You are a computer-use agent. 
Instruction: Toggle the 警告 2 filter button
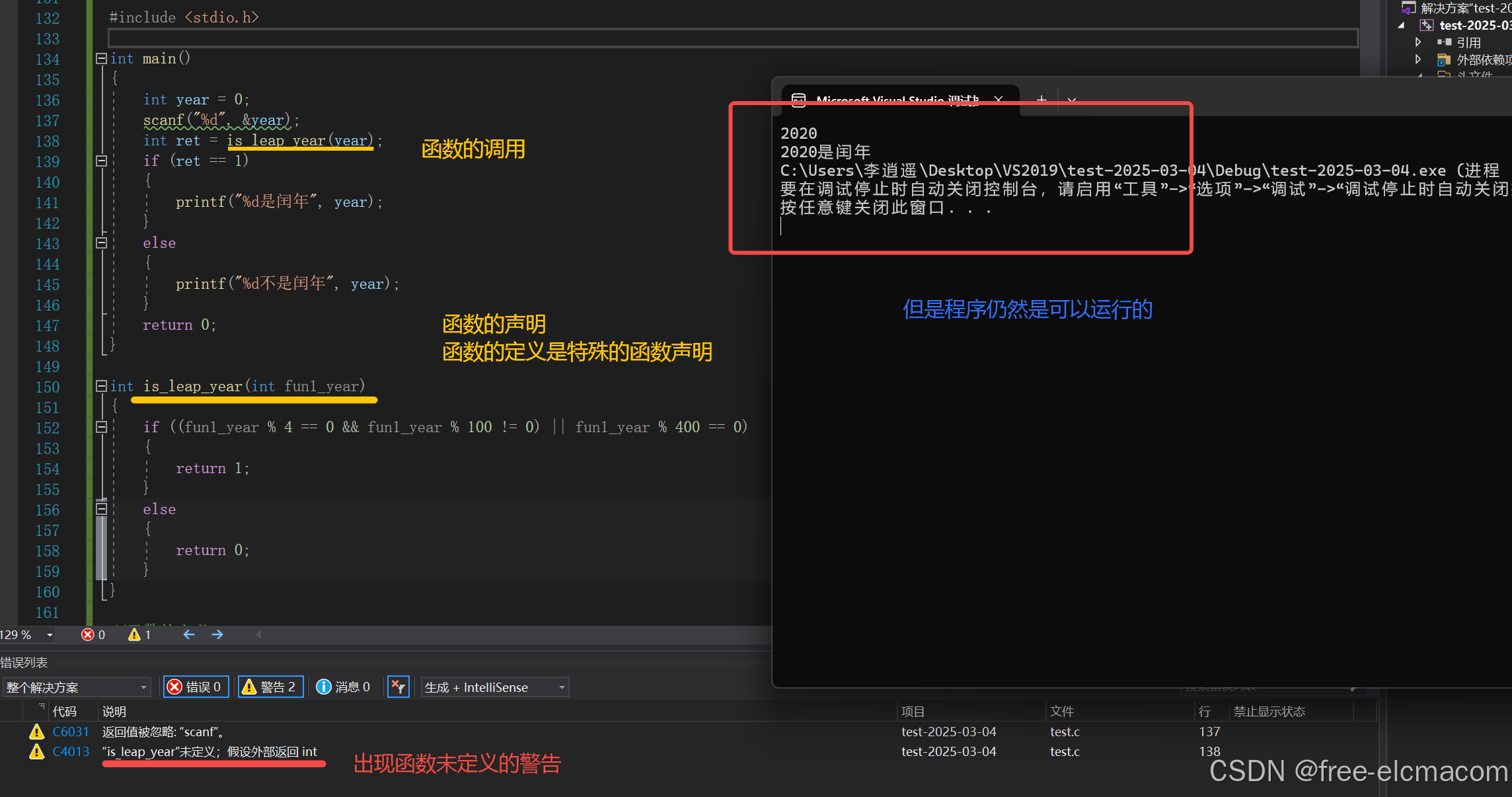coord(270,687)
